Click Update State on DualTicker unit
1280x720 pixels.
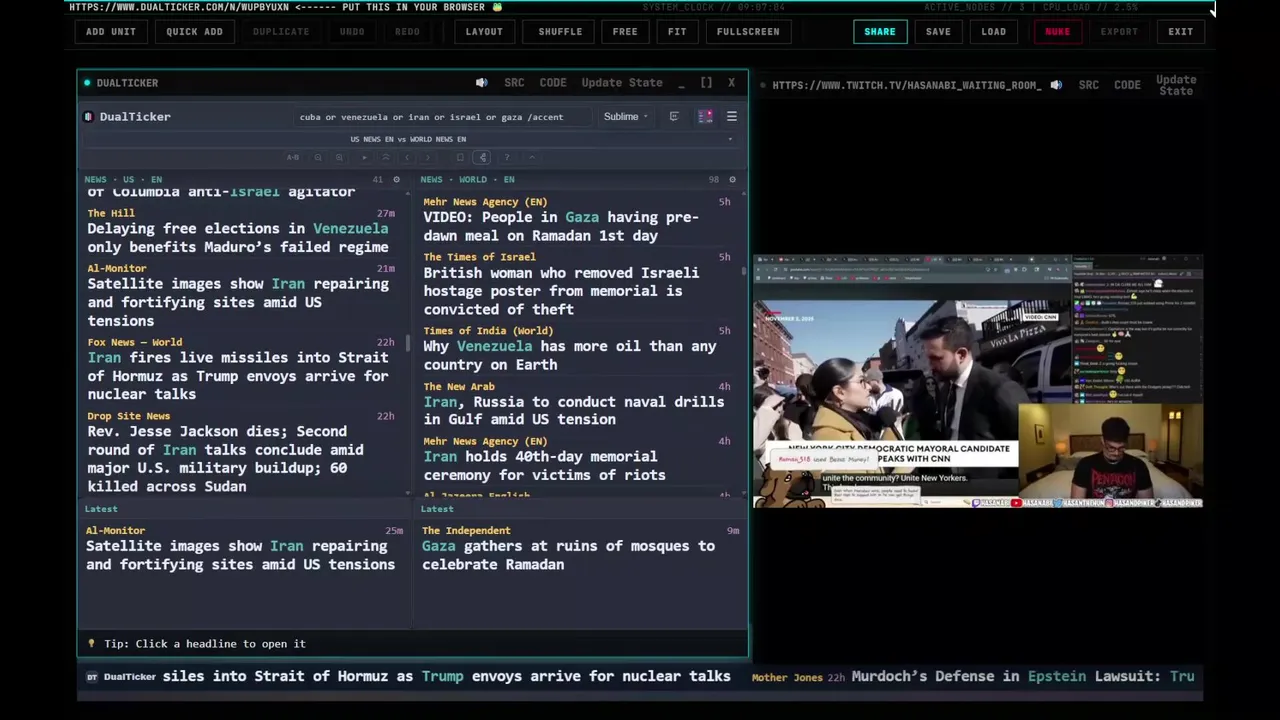point(622,83)
